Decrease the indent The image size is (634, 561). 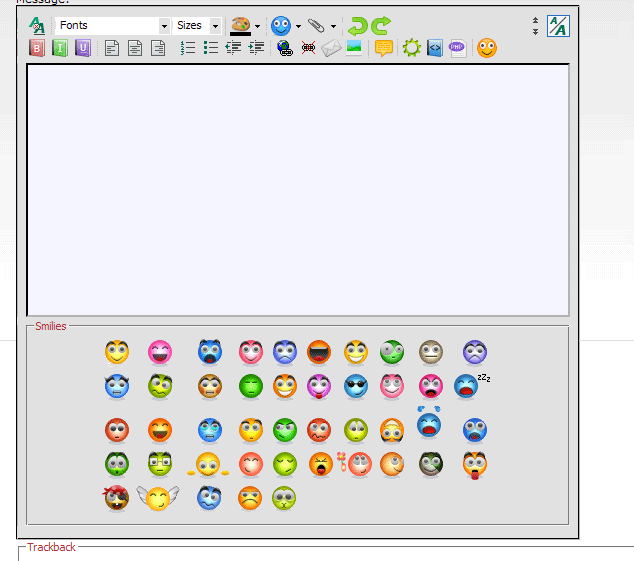pyautogui.click(x=233, y=48)
